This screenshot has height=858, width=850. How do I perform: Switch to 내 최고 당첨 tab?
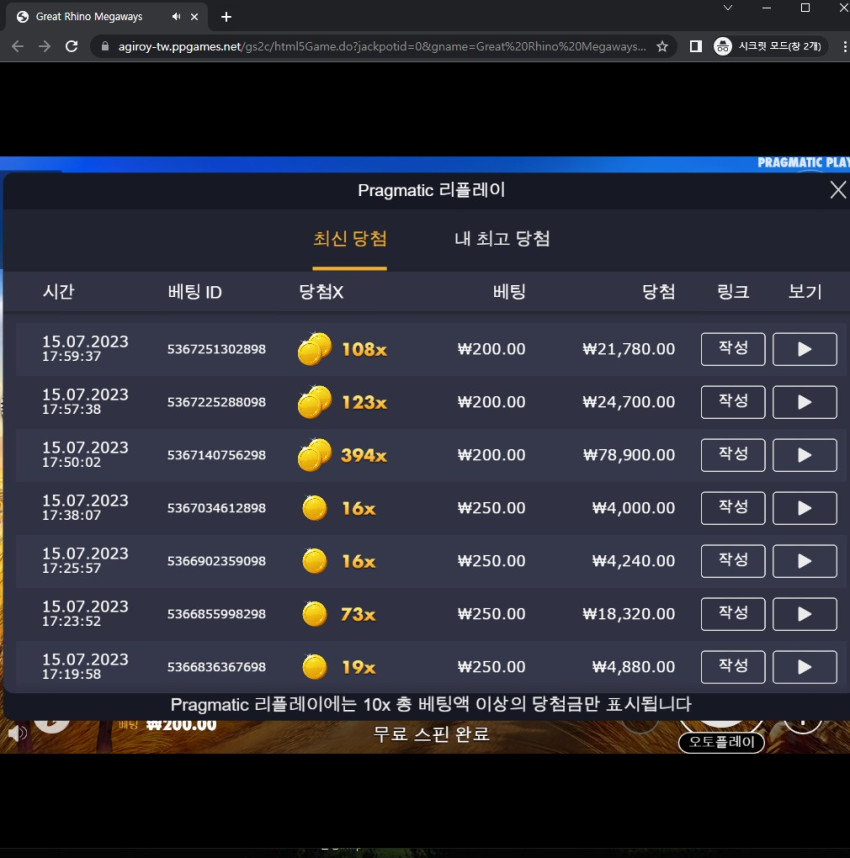(x=502, y=239)
